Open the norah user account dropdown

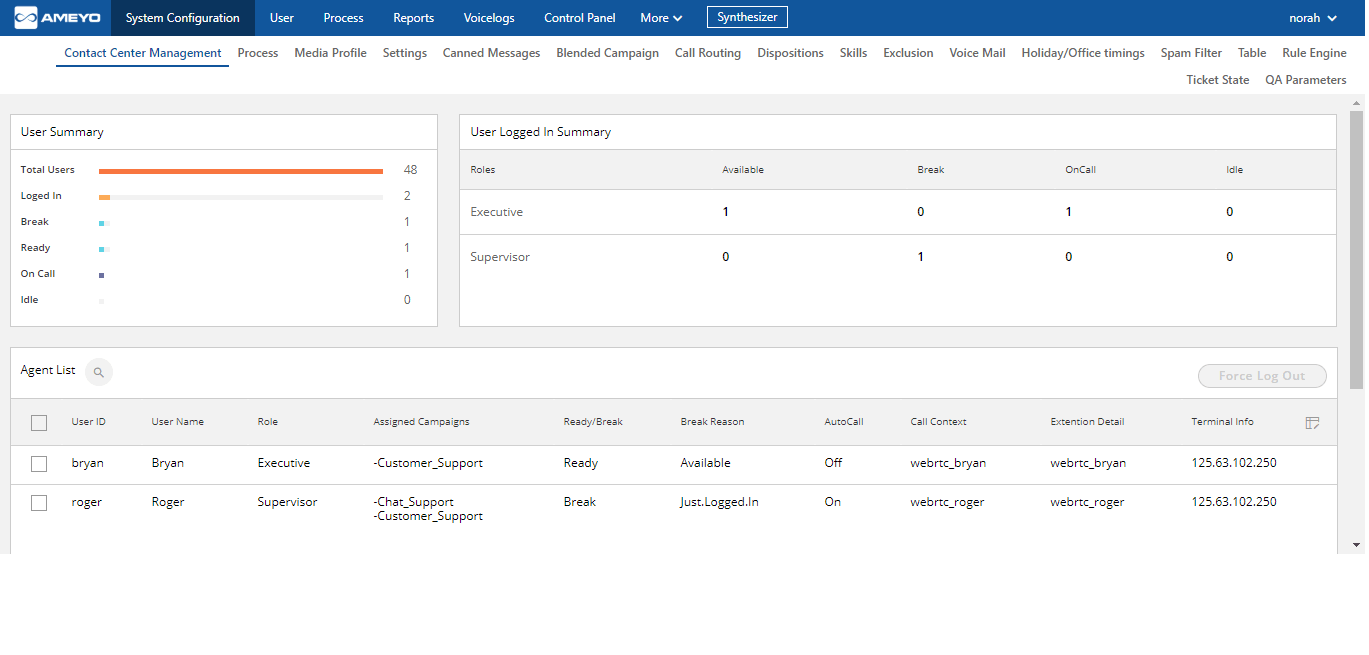(1313, 18)
